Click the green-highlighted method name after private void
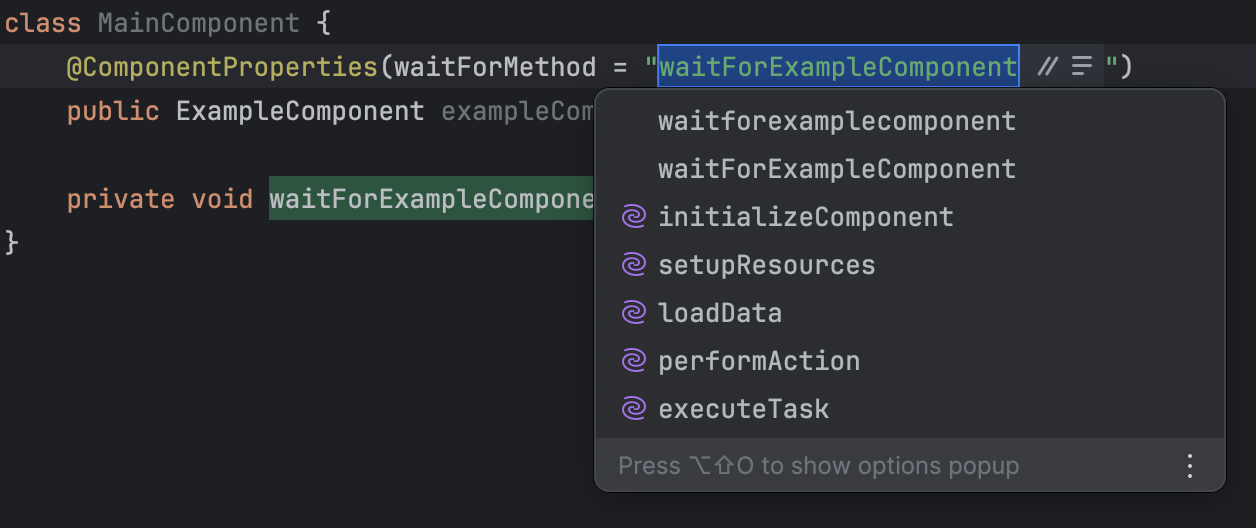Viewport: 1256px width, 528px height. click(431, 199)
